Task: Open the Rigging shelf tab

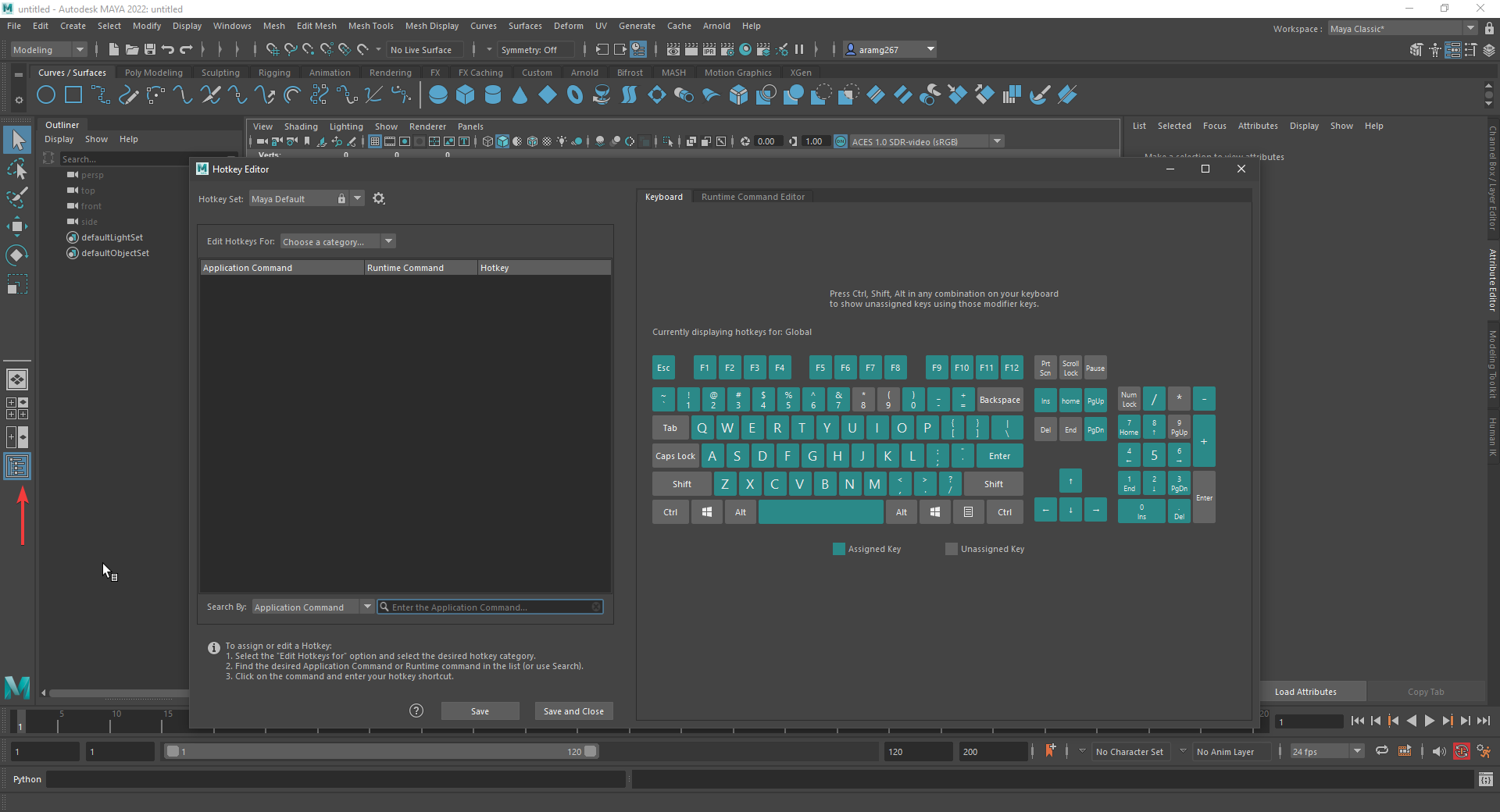Action: [274, 73]
